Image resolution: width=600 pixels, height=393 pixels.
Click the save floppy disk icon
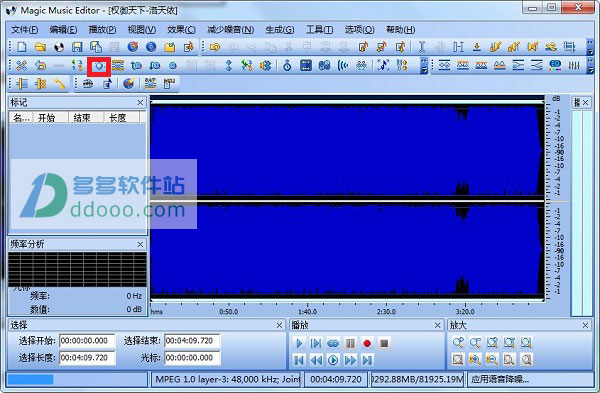point(77,47)
